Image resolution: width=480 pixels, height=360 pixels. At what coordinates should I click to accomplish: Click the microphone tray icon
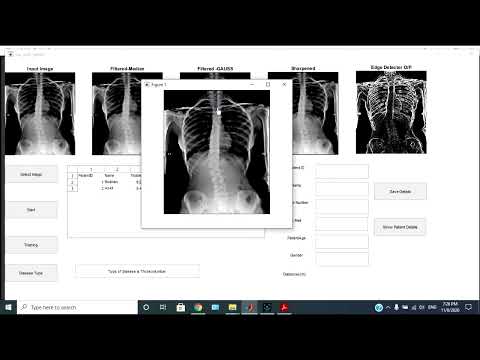(x=396, y=307)
